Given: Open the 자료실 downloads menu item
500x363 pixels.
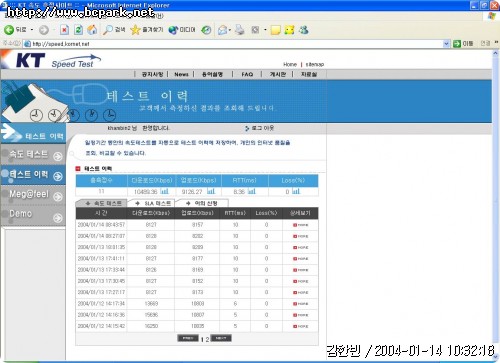Looking at the screenshot, I should point(309,74).
